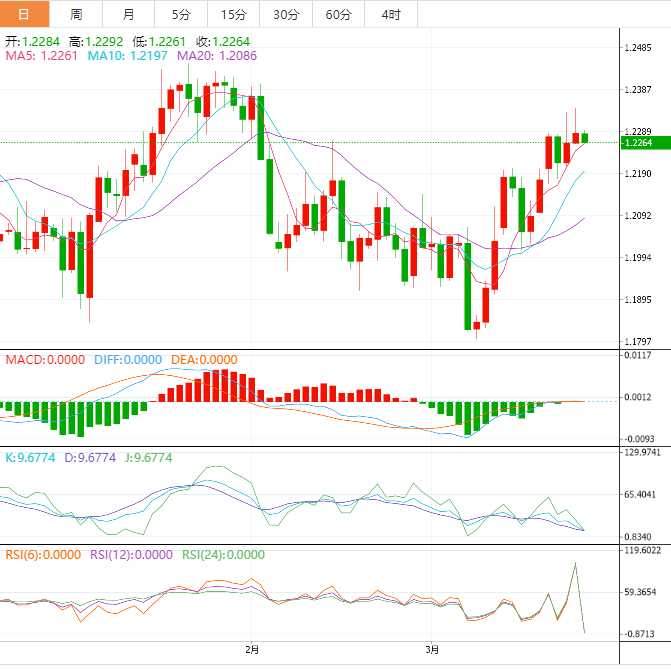The image size is (671, 669).
Task: Click the RSI(6) indicator label
Action: click(x=44, y=554)
